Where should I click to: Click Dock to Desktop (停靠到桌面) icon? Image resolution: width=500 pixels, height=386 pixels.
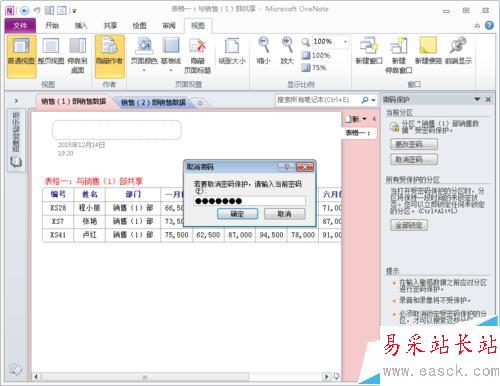click(77, 56)
